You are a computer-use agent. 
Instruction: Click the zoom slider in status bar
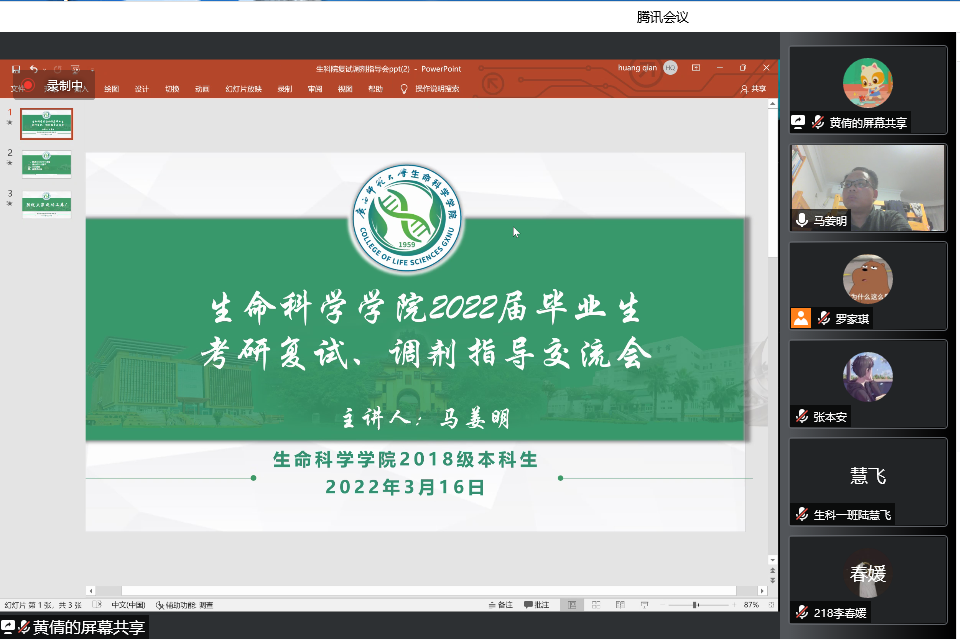(696, 605)
